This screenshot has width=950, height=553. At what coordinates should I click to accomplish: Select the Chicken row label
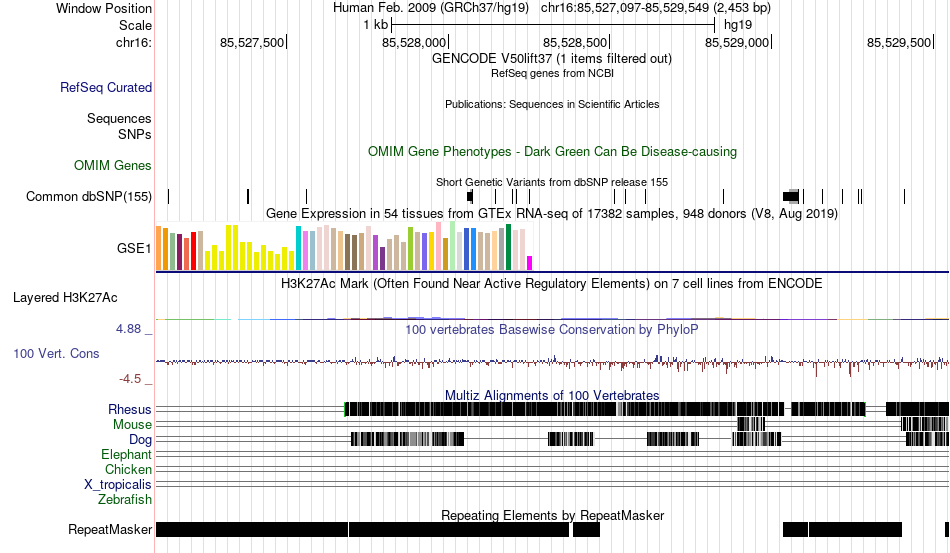[x=128, y=469]
